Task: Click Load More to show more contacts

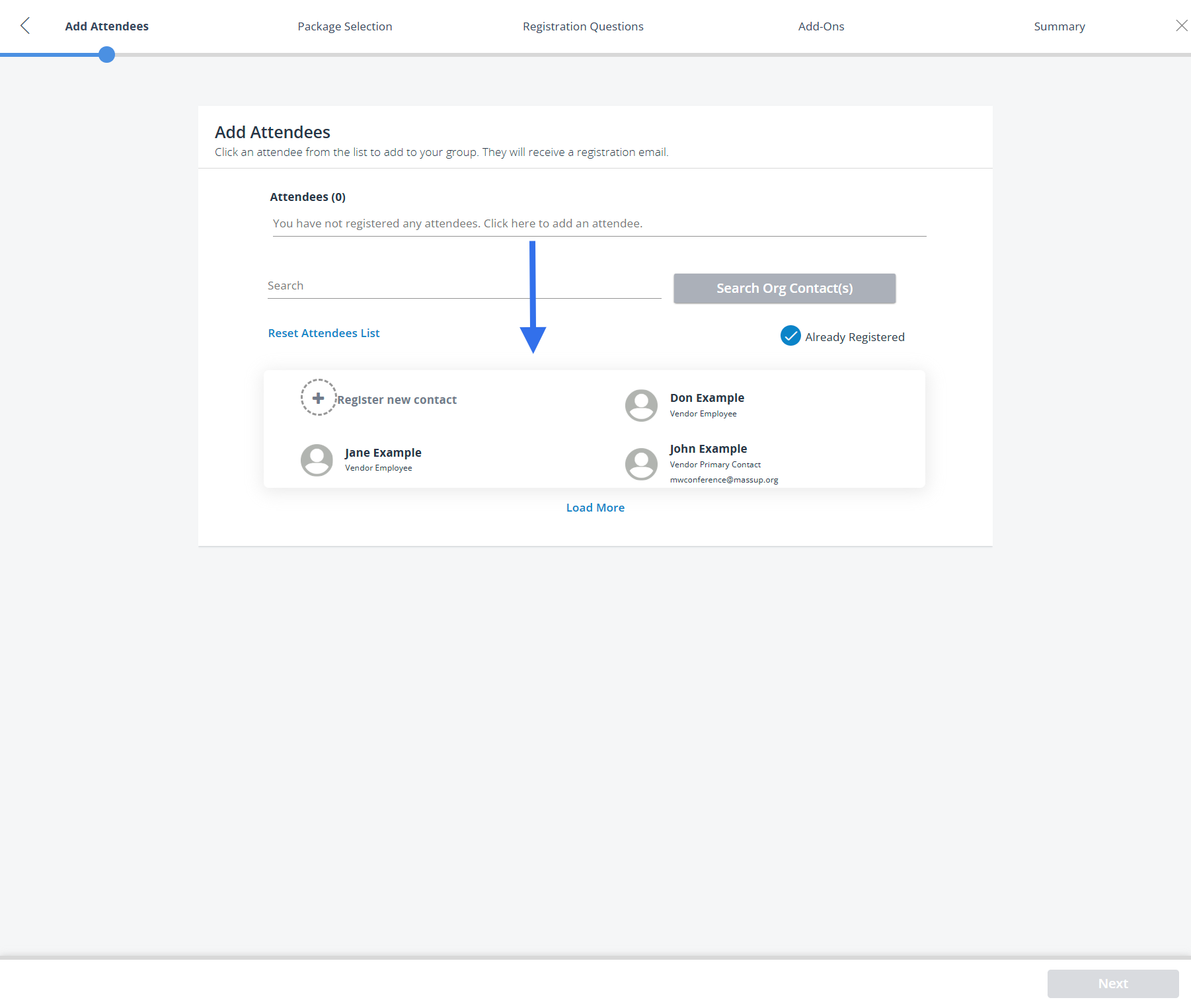Action: pos(595,508)
